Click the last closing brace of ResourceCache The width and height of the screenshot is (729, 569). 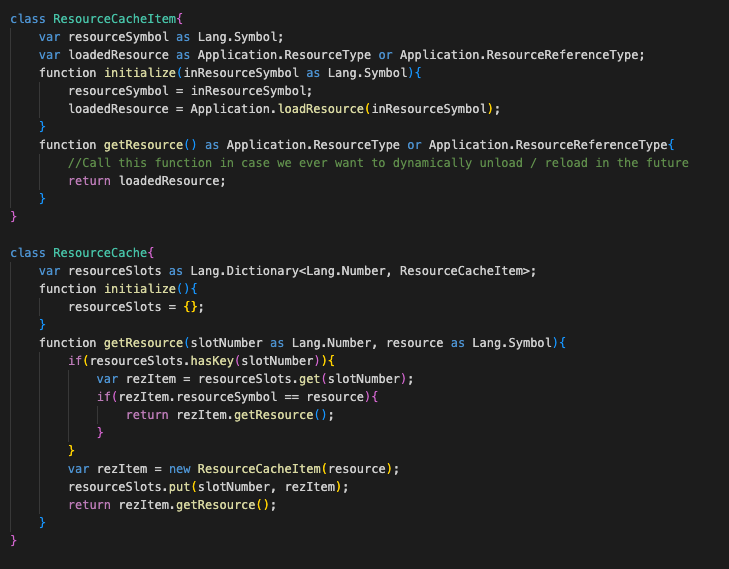coord(14,541)
